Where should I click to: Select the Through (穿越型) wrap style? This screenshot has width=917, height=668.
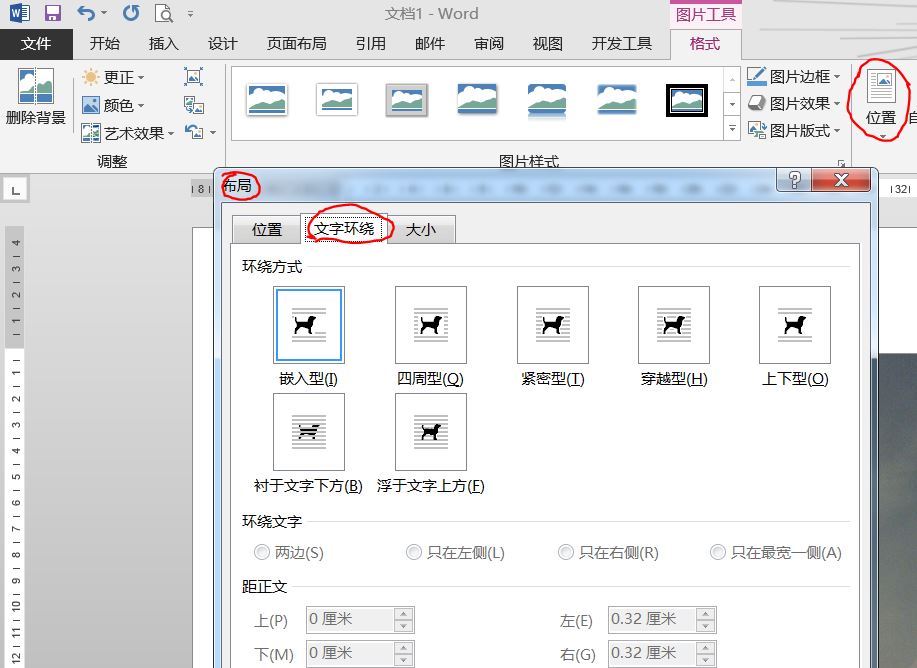coord(674,325)
